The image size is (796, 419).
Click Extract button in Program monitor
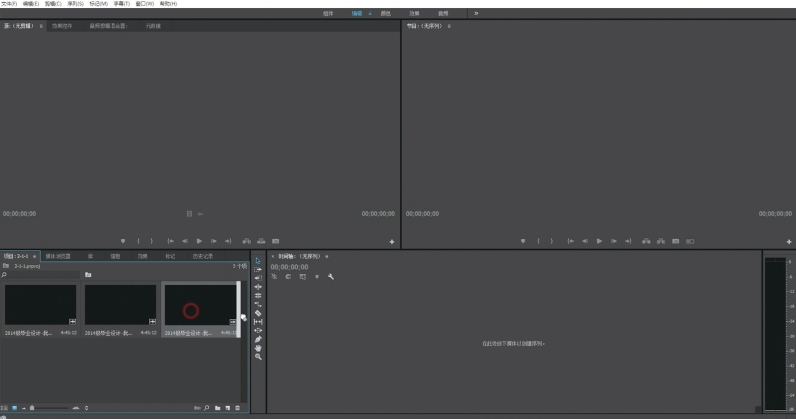[x=660, y=241]
